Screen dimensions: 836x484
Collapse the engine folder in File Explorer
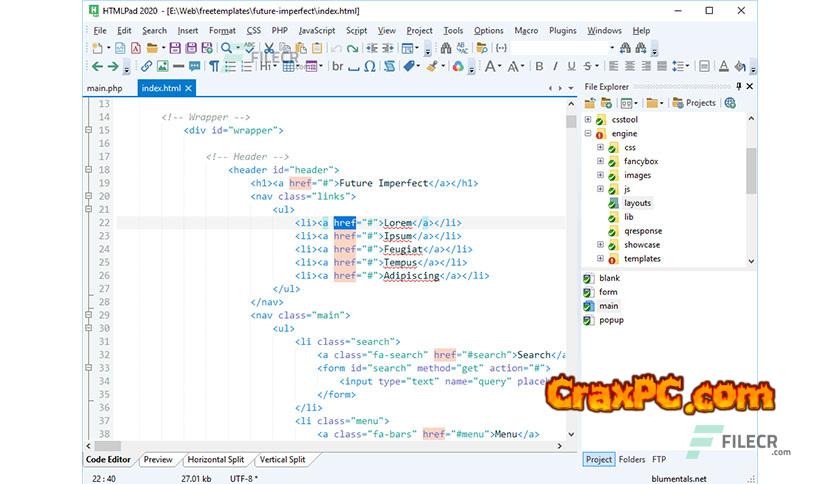pyautogui.click(x=588, y=133)
